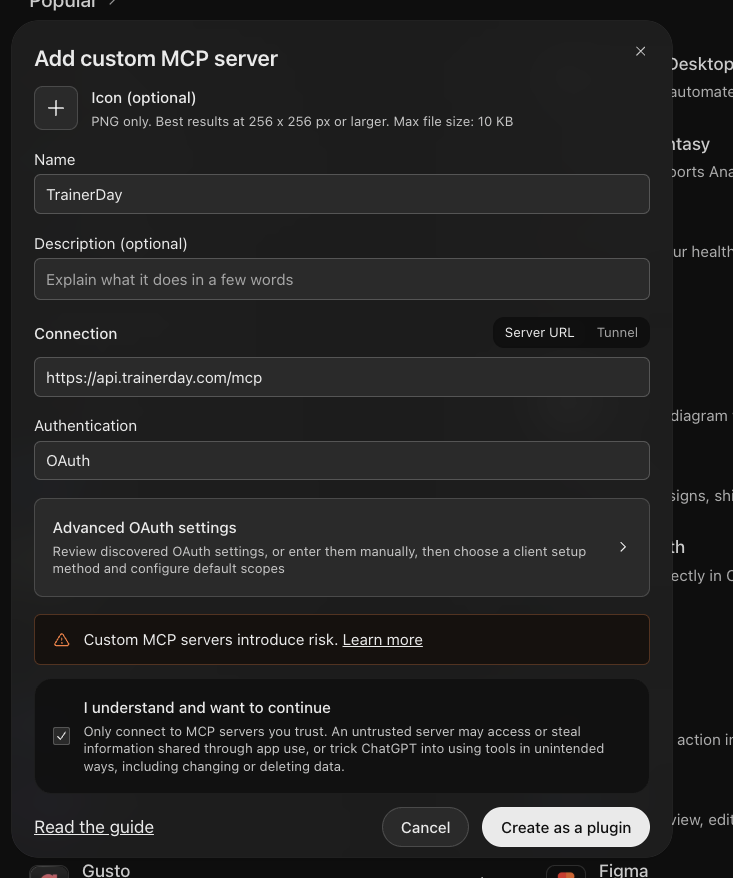Click the warning triangle icon
Image resolution: width=733 pixels, height=878 pixels.
(62, 640)
